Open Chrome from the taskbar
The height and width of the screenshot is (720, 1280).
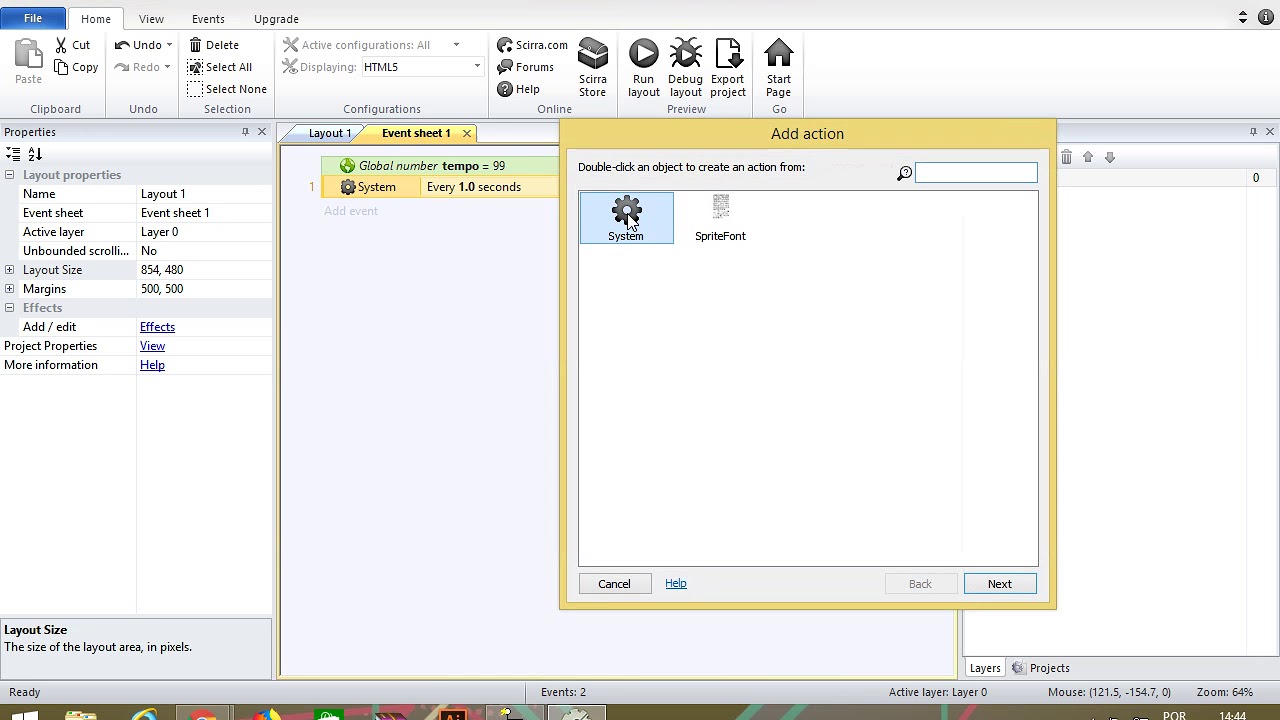(x=205, y=714)
